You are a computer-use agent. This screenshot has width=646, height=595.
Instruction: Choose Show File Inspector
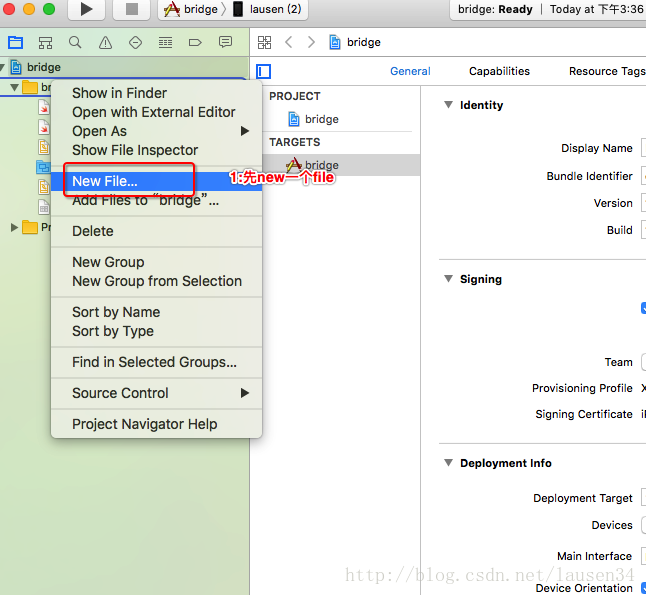(x=157, y=150)
